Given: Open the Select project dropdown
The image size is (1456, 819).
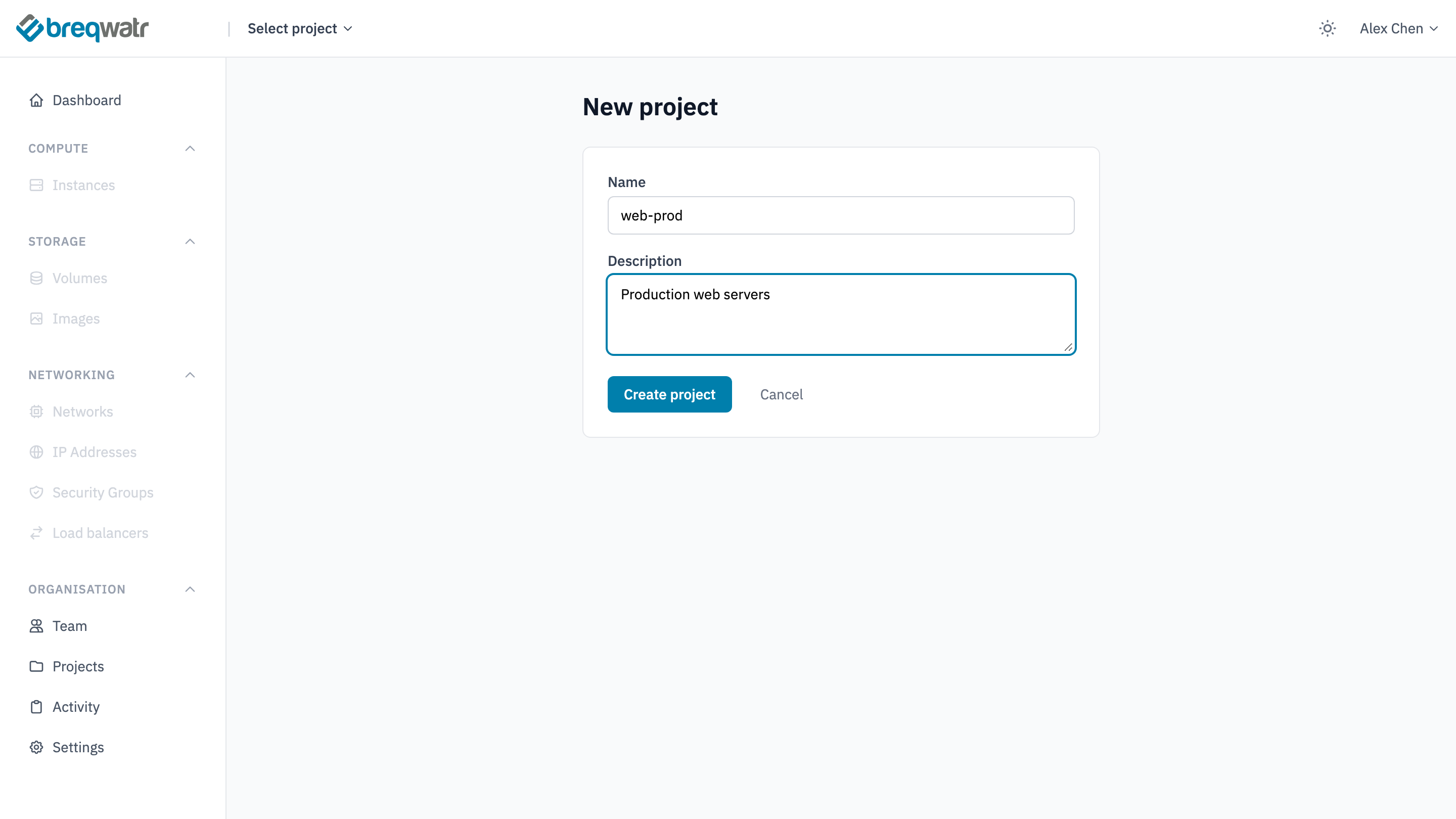Looking at the screenshot, I should point(300,28).
